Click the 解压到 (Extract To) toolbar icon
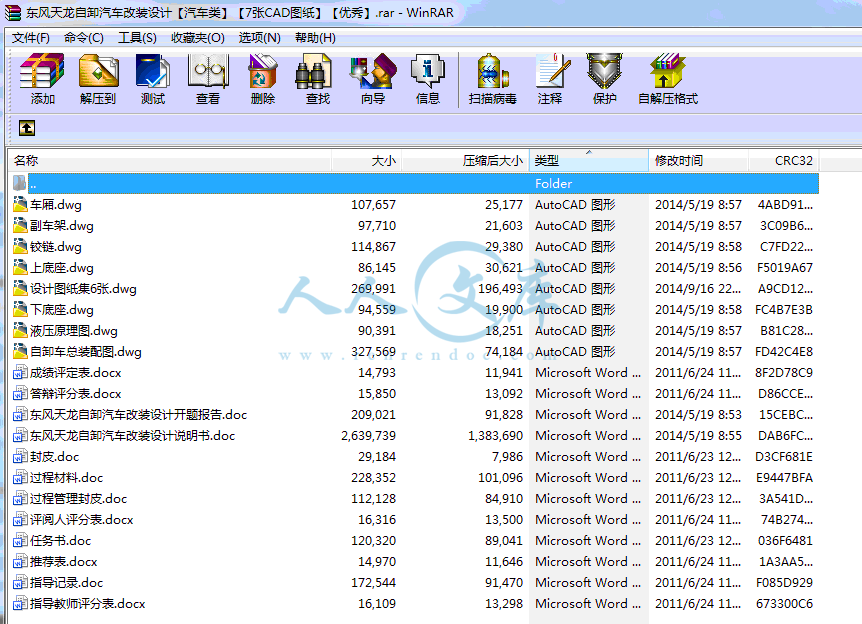Viewport: 862px width, 624px height. point(98,71)
